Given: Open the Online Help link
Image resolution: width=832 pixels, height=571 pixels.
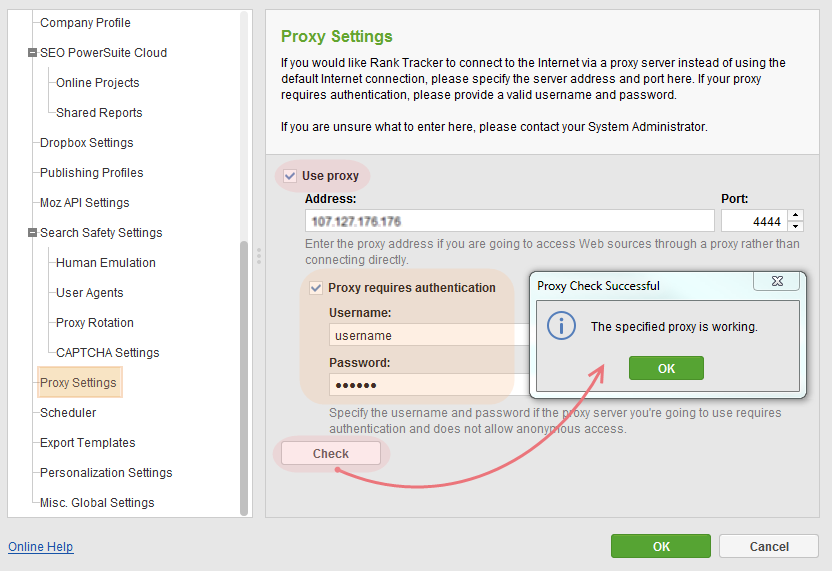Looking at the screenshot, I should 40,547.
